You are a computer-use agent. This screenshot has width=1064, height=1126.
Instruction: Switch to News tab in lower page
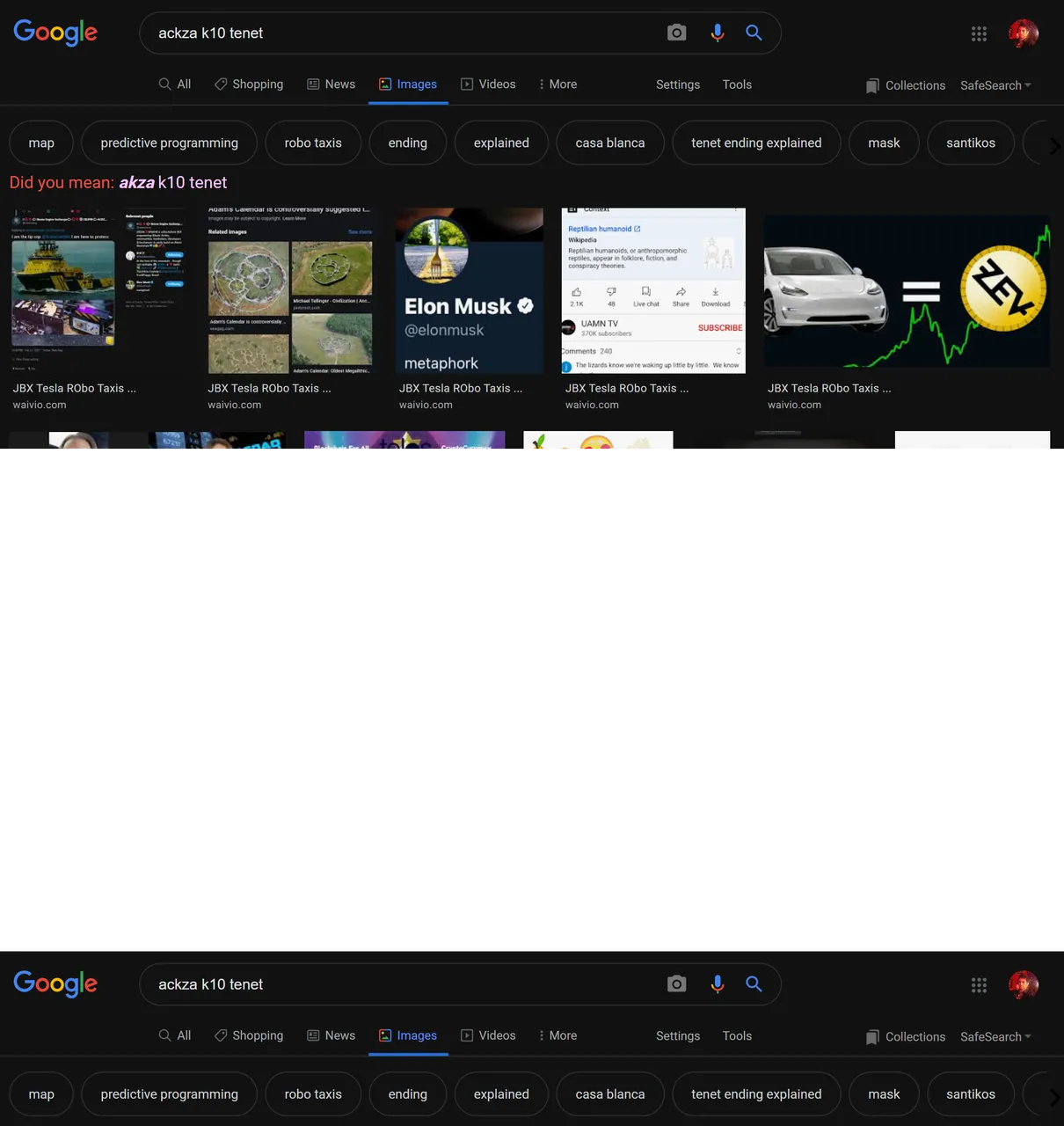(x=331, y=1035)
